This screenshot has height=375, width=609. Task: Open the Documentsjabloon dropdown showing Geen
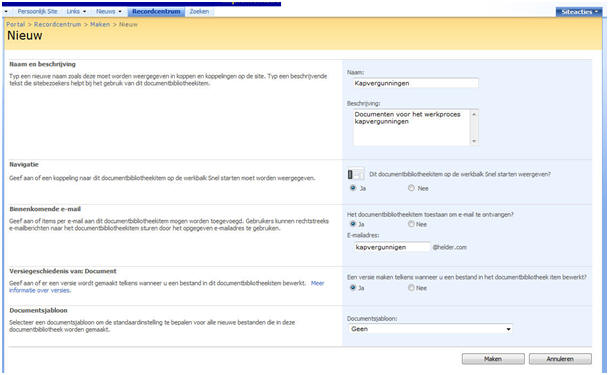pyautogui.click(x=430, y=329)
